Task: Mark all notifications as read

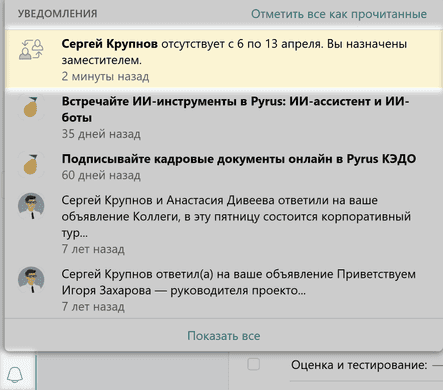Action: [x=339, y=14]
